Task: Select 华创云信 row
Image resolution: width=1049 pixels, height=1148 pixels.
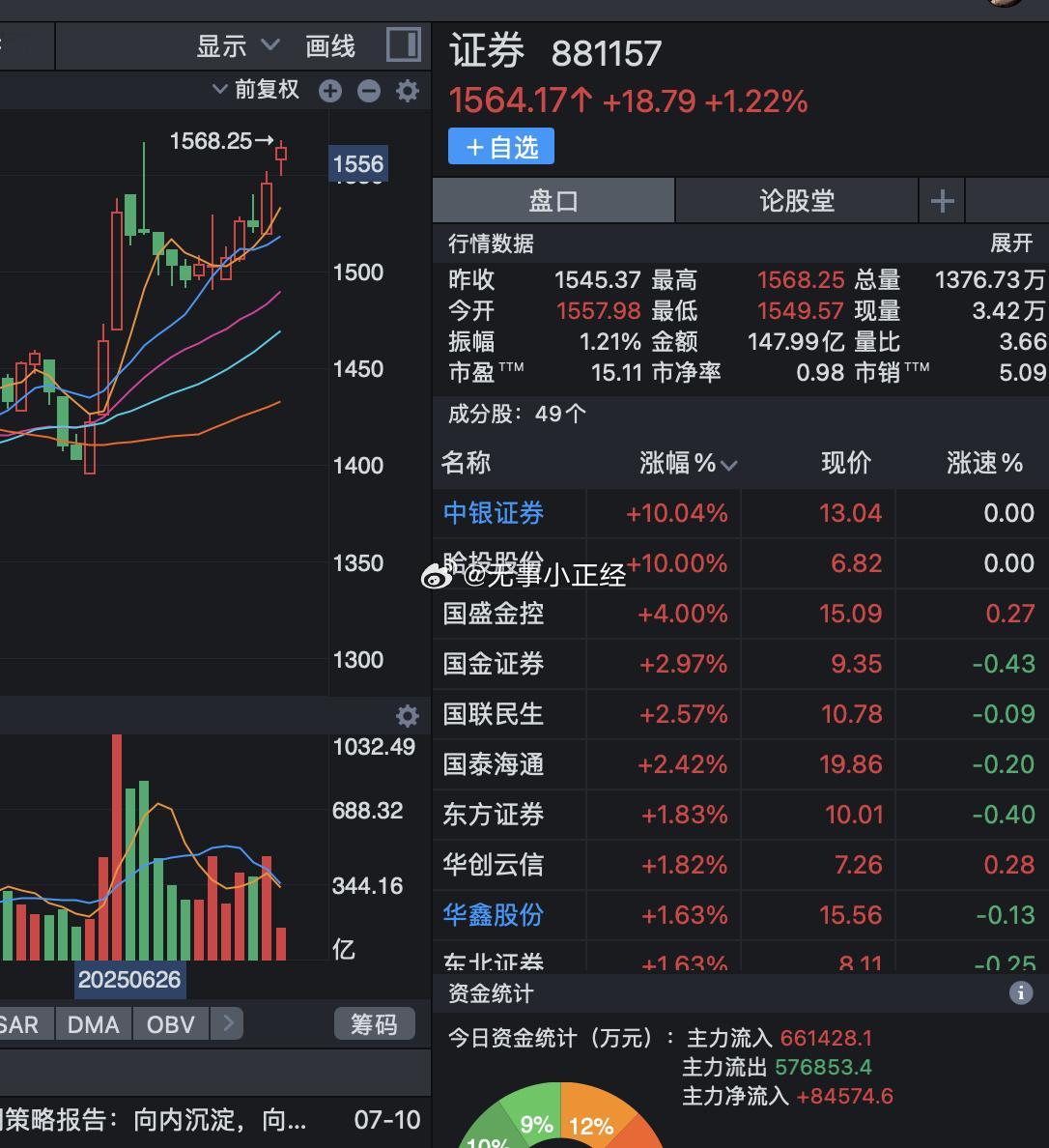Action: (741, 865)
